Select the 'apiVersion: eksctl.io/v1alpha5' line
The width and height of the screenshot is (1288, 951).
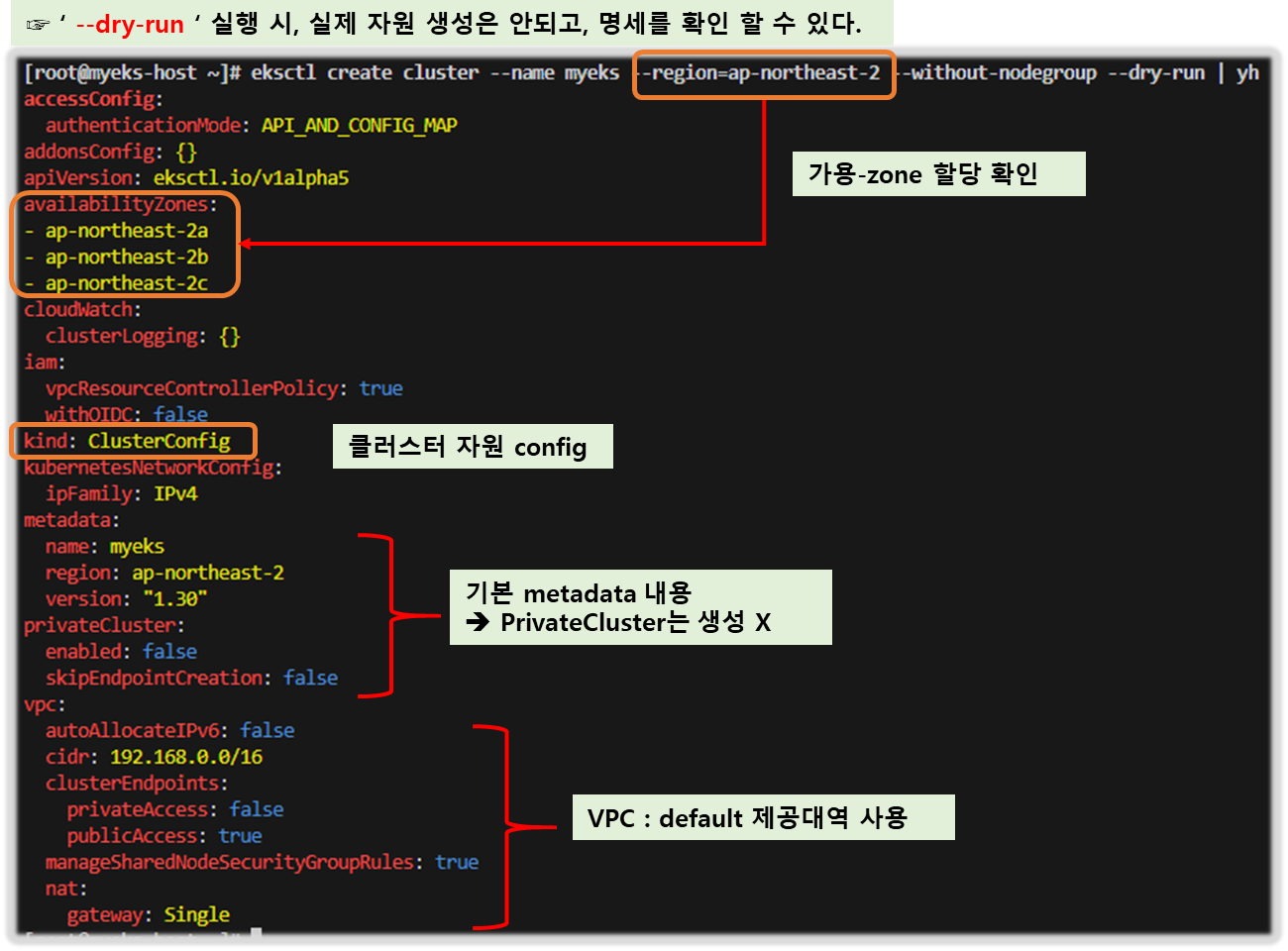(x=186, y=178)
